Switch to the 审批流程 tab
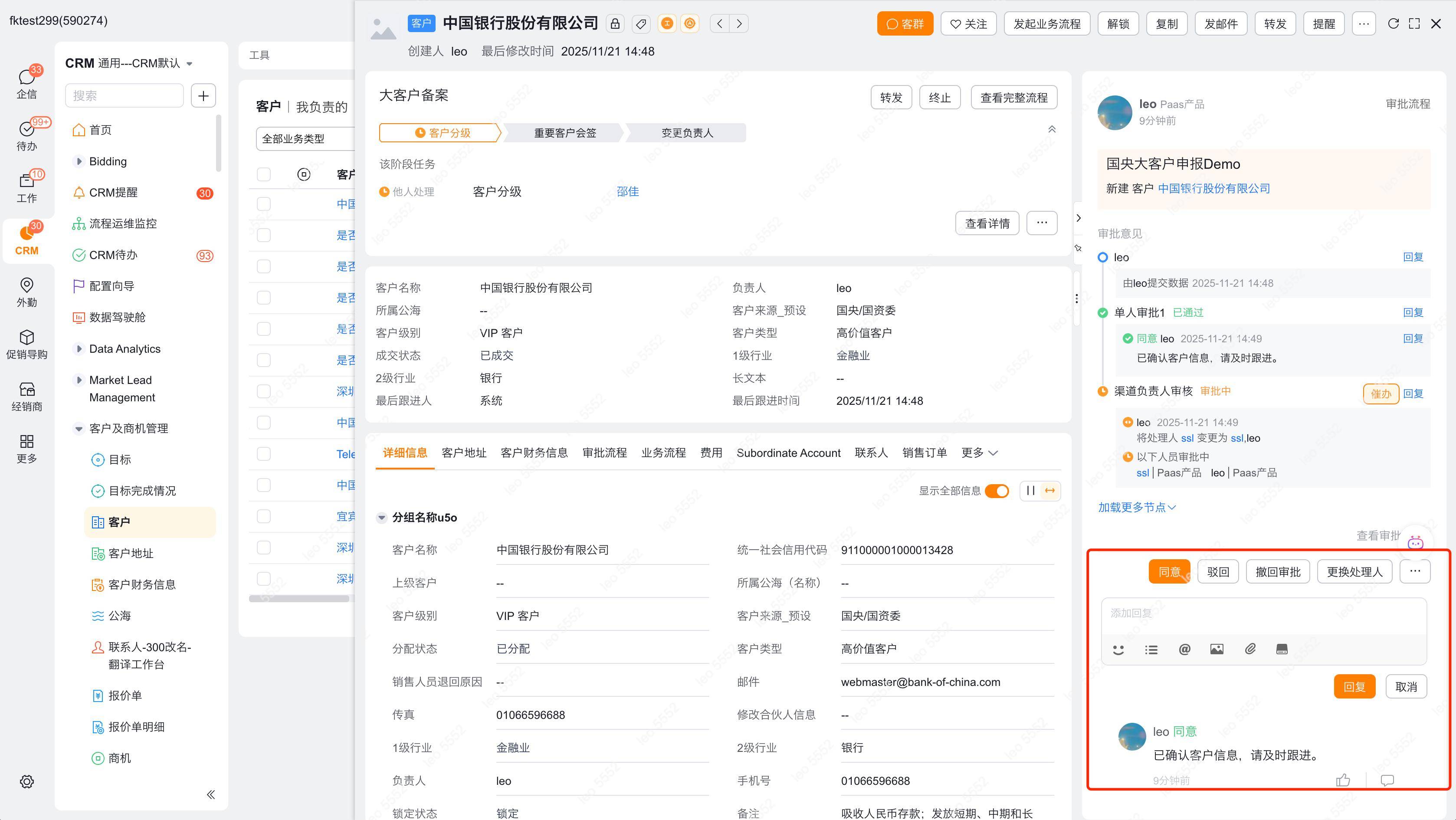 tap(604, 453)
